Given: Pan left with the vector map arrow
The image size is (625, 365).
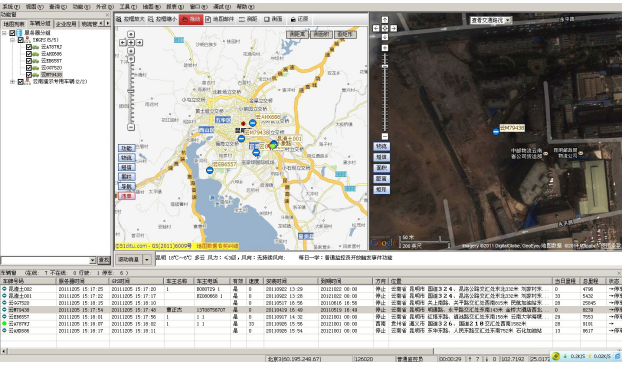Looking at the screenshot, I should 123,43.
